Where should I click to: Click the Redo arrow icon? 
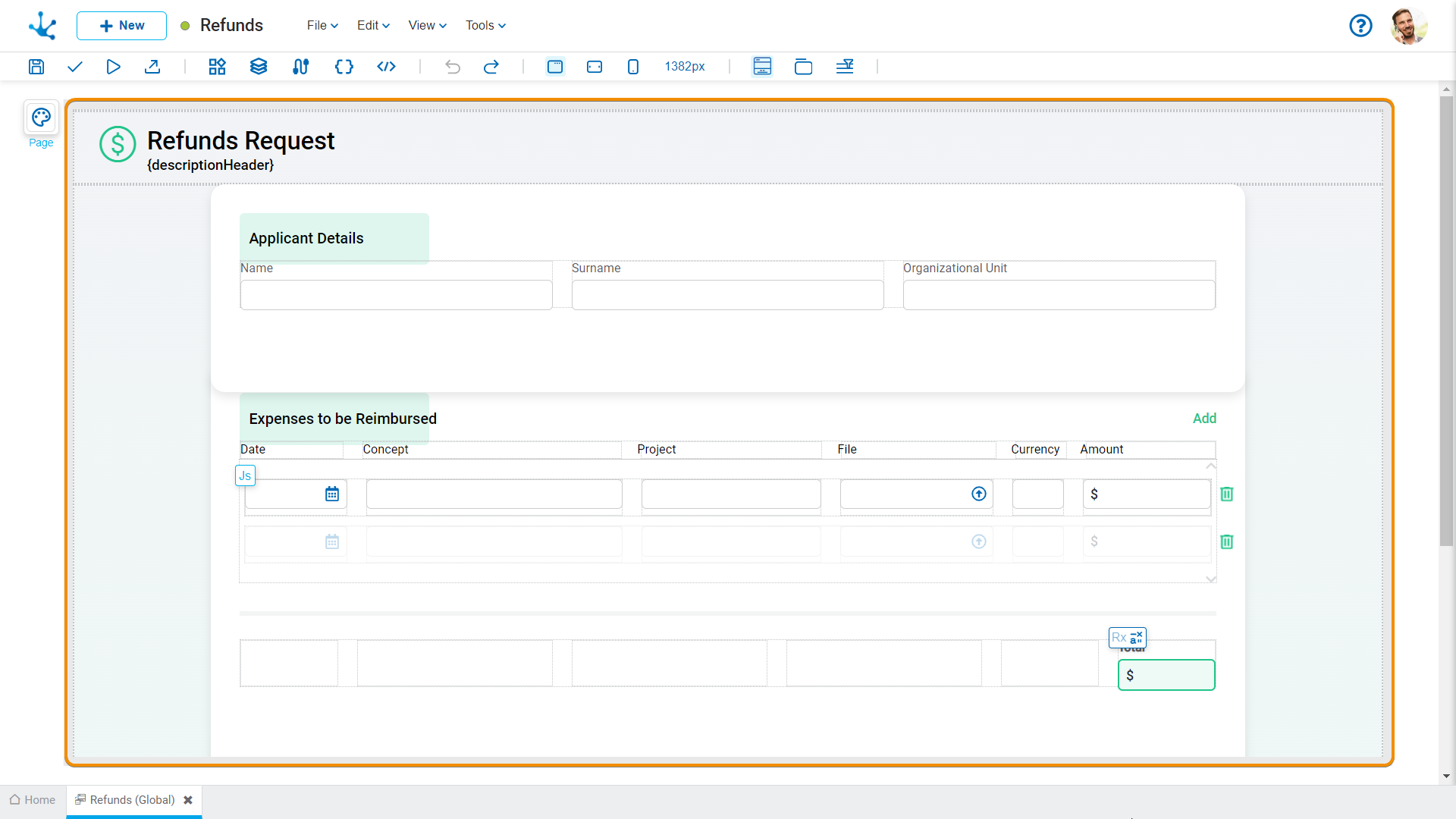coord(491,67)
